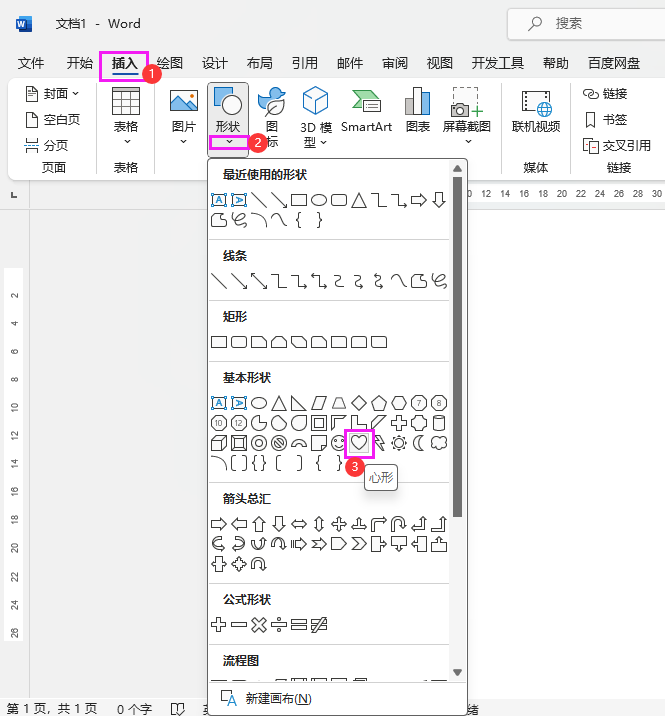The width and height of the screenshot is (665, 716).
Task: Select the heart shape in Basic Shapes
Action: (x=359, y=443)
